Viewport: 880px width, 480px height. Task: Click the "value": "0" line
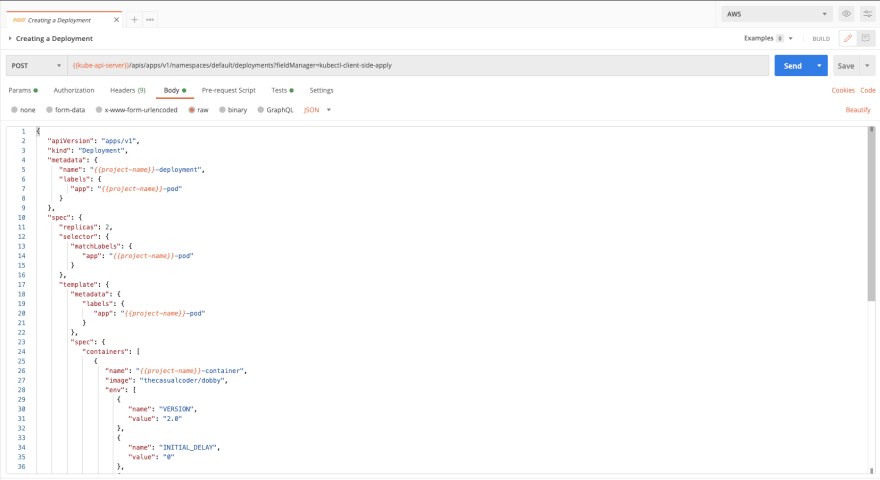[x=152, y=457]
